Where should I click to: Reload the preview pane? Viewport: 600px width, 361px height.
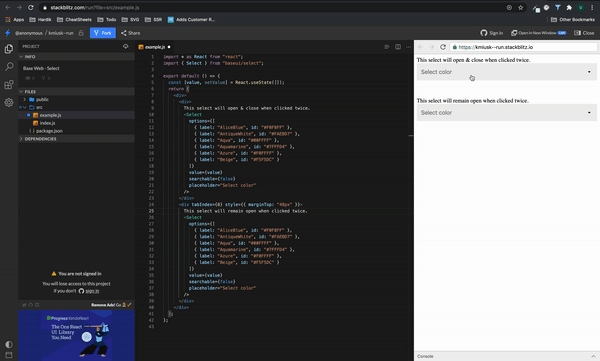[x=443, y=47]
